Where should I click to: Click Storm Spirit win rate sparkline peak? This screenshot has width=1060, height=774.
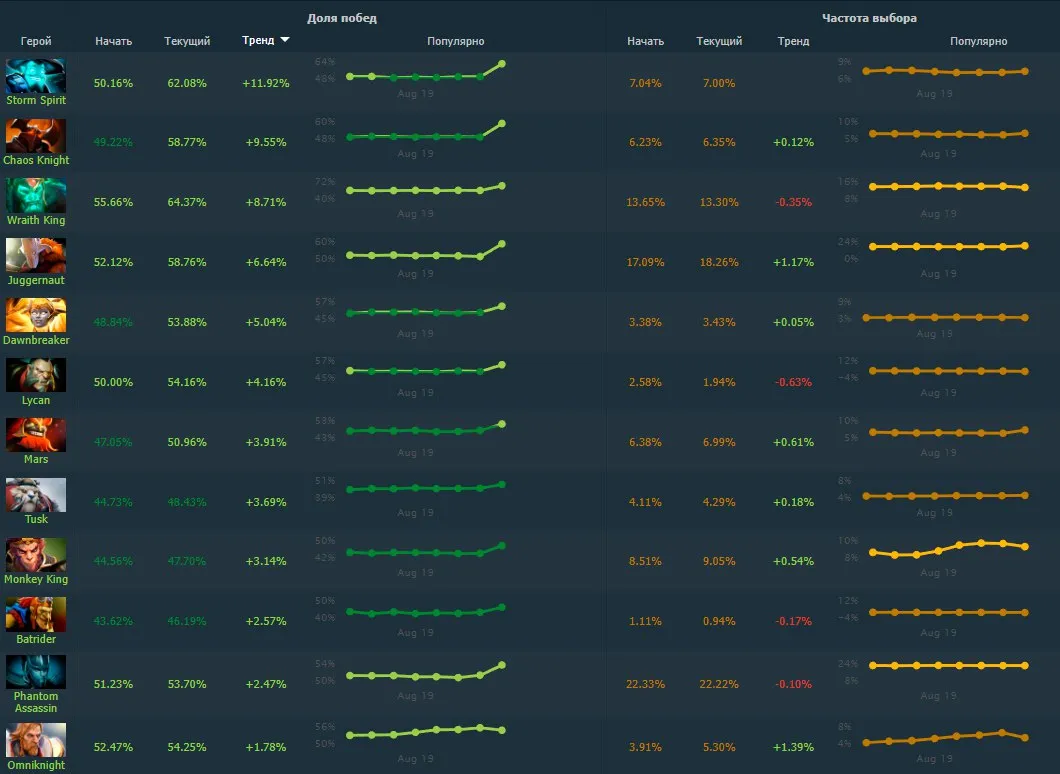pyautogui.click(x=502, y=64)
